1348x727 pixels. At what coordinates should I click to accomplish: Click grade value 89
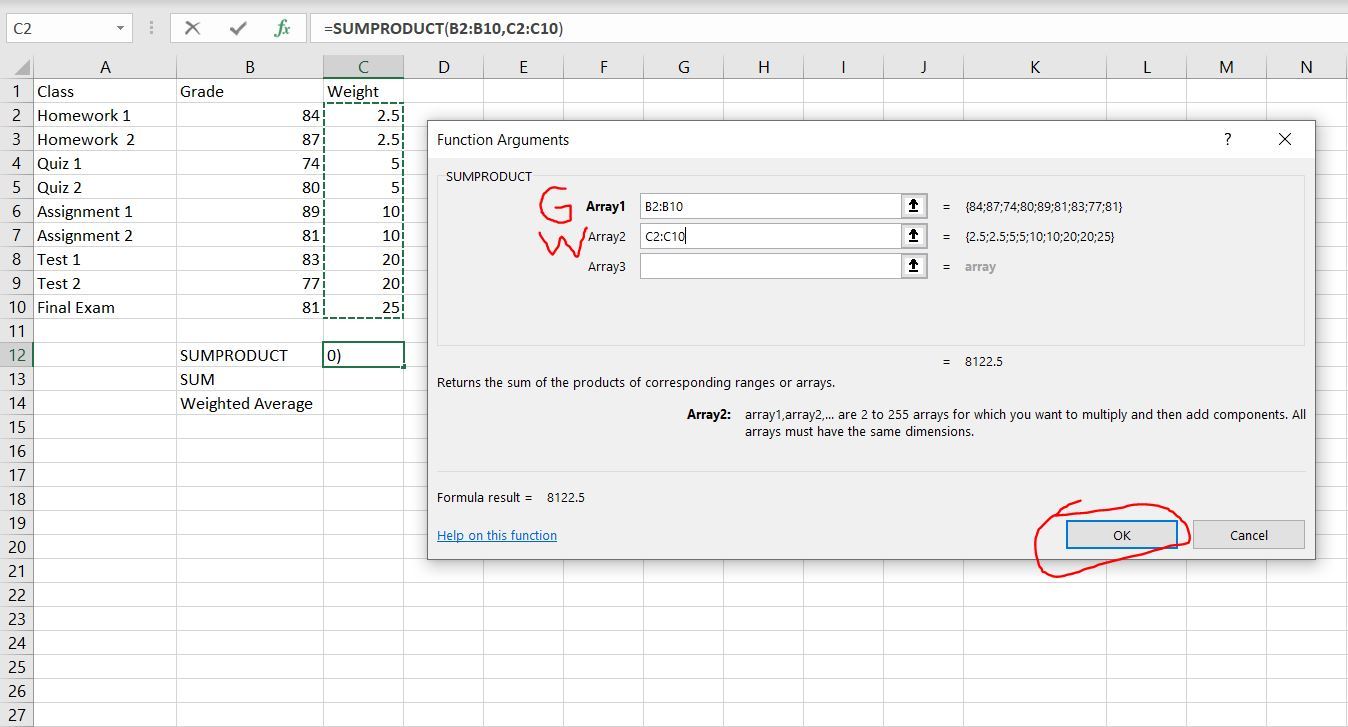[x=250, y=211]
